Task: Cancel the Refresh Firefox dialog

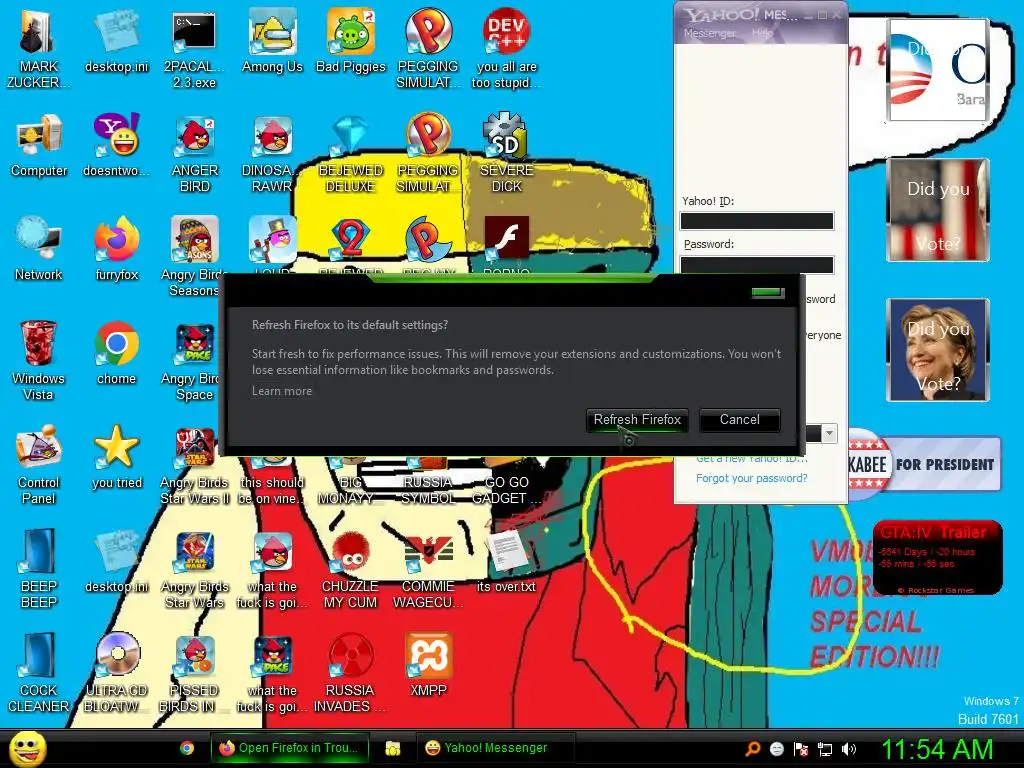Action: (x=739, y=420)
